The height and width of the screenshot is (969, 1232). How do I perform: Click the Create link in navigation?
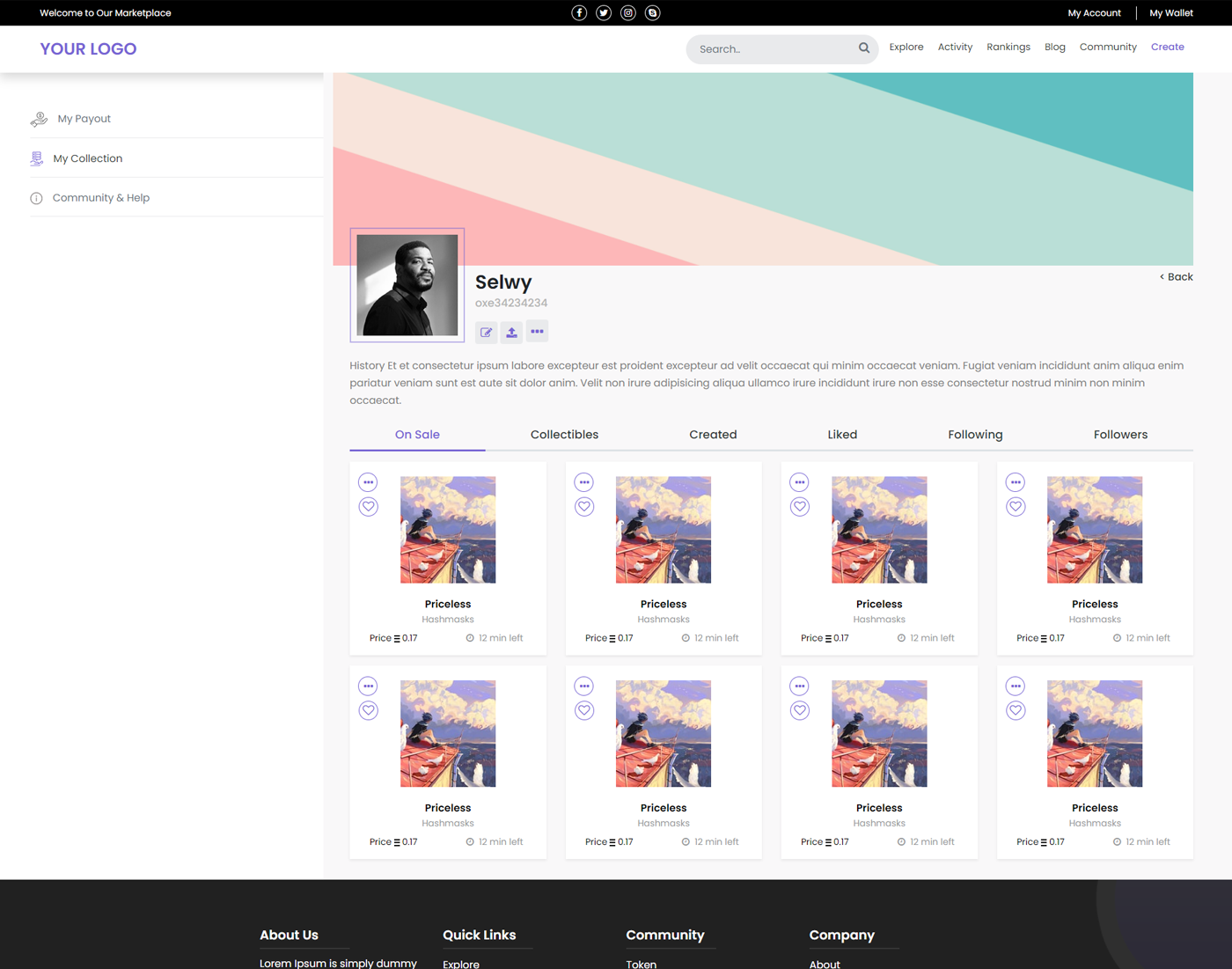1167,47
